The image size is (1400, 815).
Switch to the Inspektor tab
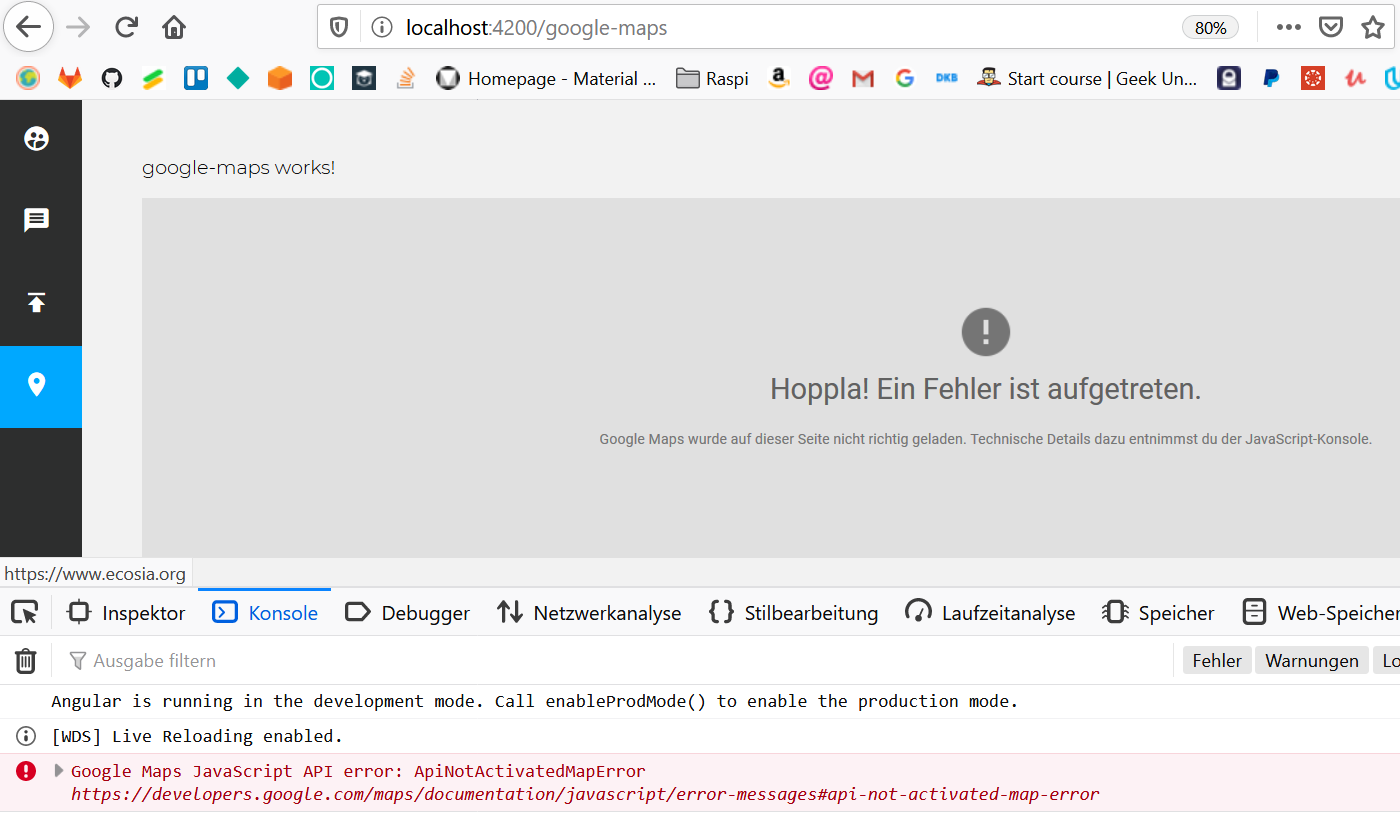(126, 613)
